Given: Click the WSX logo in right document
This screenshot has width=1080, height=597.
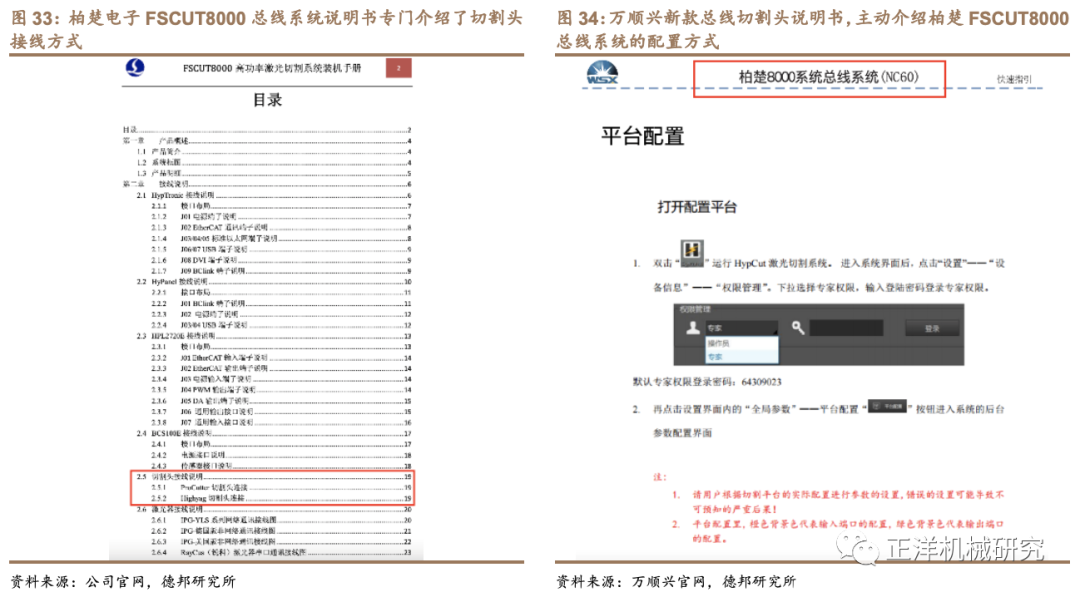Looking at the screenshot, I should [601, 73].
